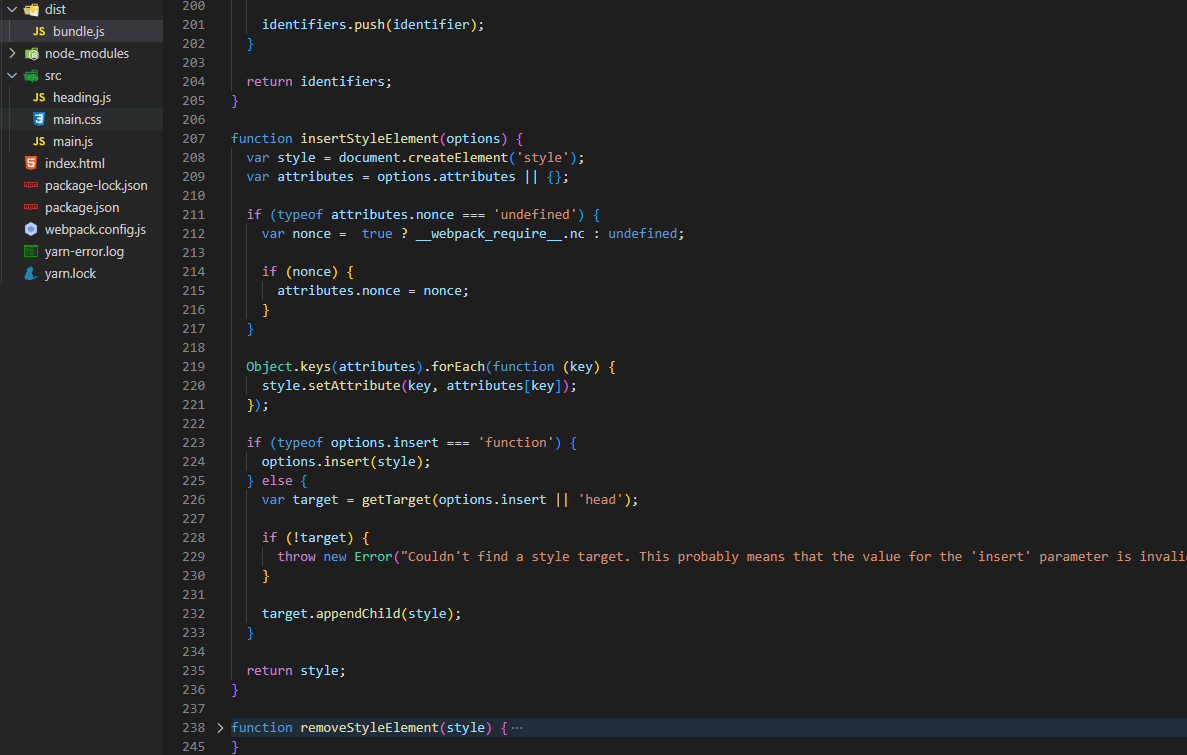
Task: Collapse the src folder chevron
Action: point(12,76)
